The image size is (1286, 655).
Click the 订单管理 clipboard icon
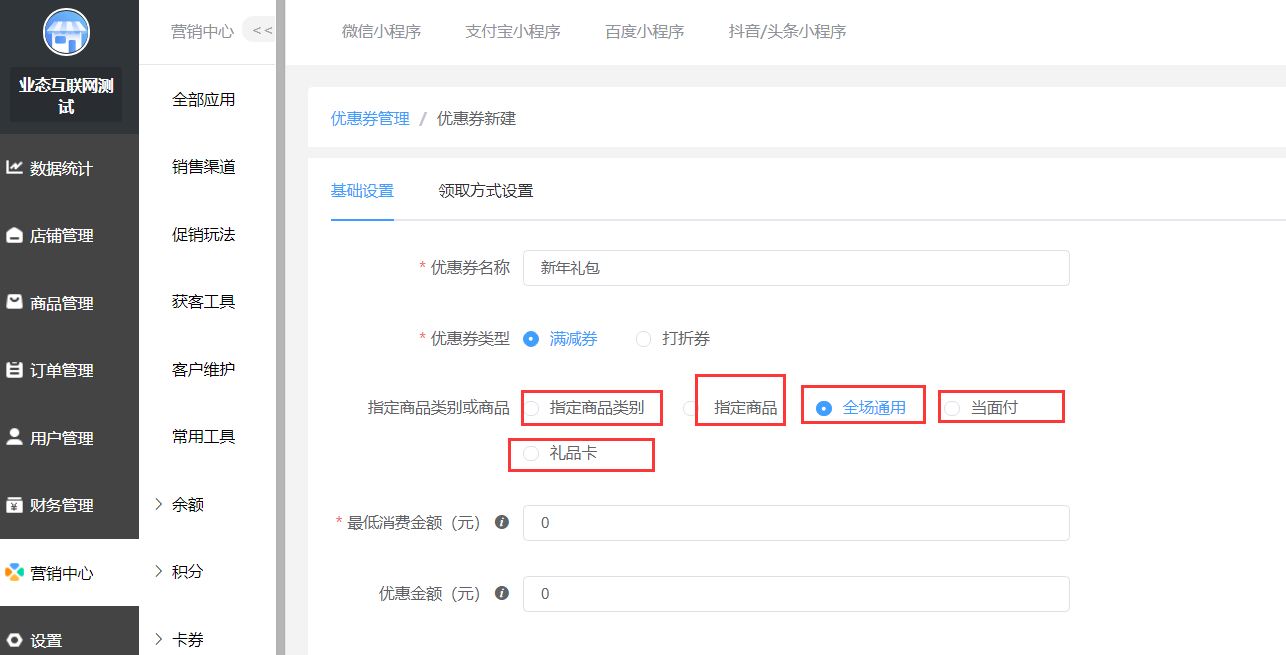click(14, 370)
